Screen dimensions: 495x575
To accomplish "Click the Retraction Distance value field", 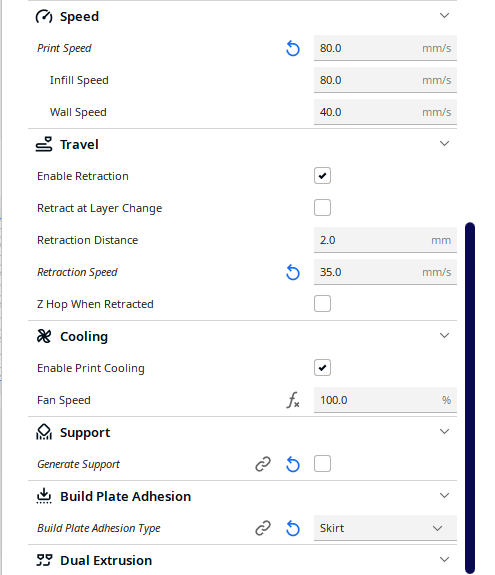I will coord(385,240).
